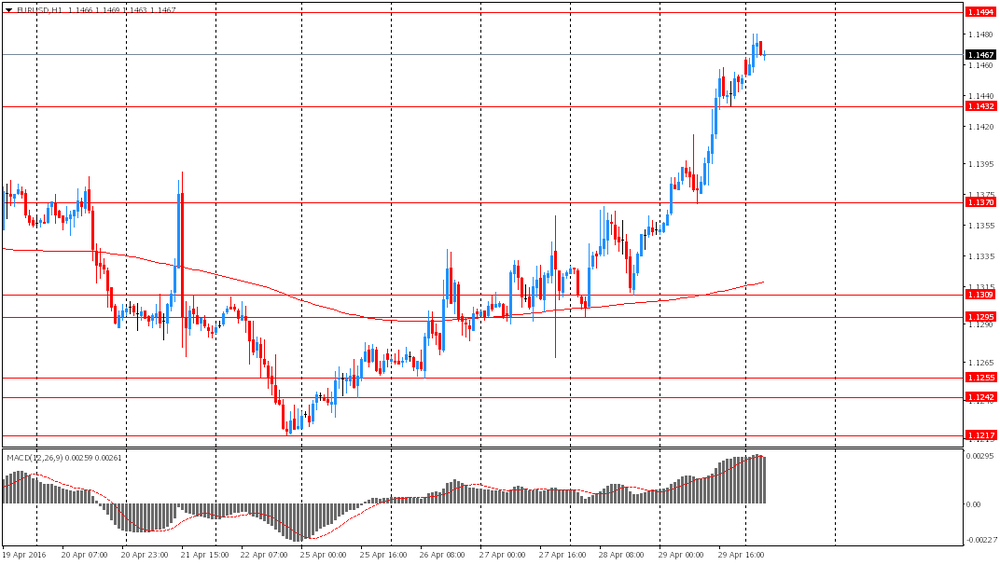Select the 1.1255 red price level label
Image resolution: width=1000 pixels, height=565 pixels.
click(x=979, y=378)
